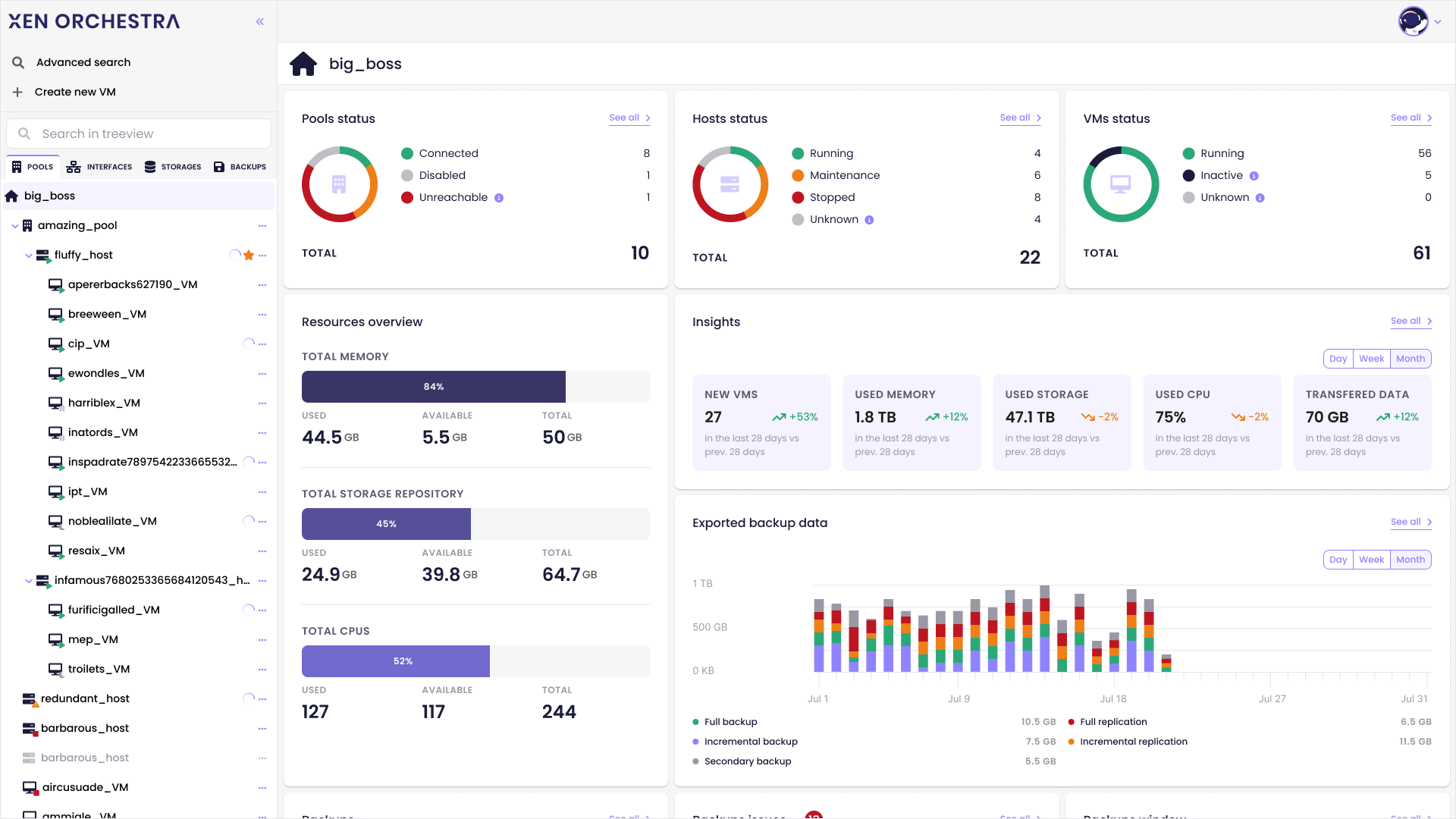This screenshot has height=819, width=1456.
Task: Select the Week view toggle in Exported backup data
Action: tap(1371, 560)
